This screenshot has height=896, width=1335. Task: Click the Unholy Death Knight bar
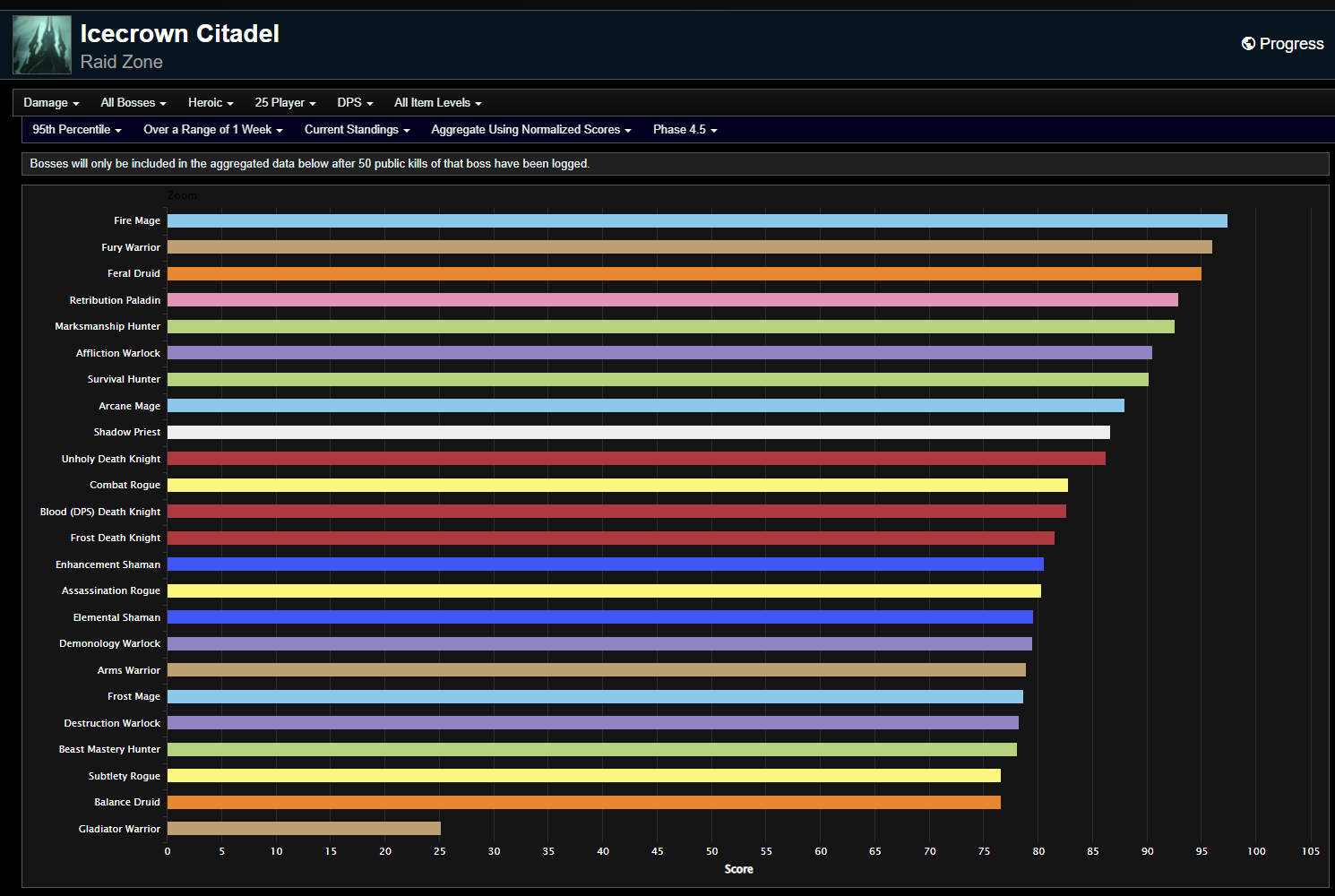tap(636, 459)
